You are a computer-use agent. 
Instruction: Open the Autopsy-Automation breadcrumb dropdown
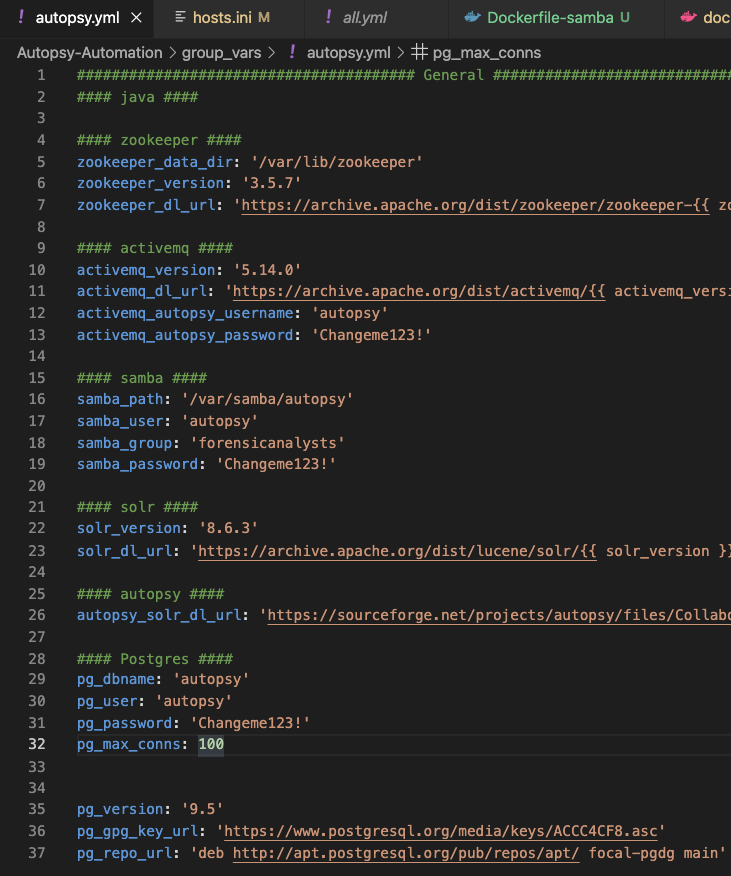(88, 52)
